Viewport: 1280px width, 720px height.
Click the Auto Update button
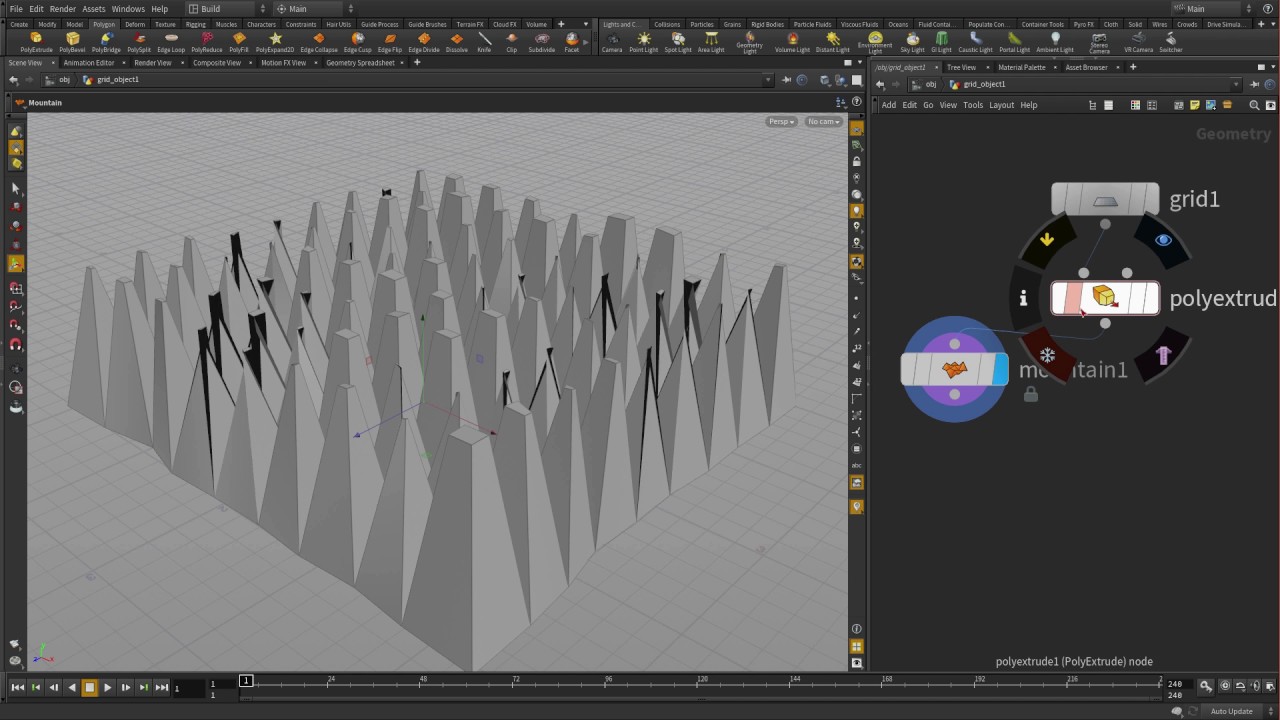(1231, 711)
